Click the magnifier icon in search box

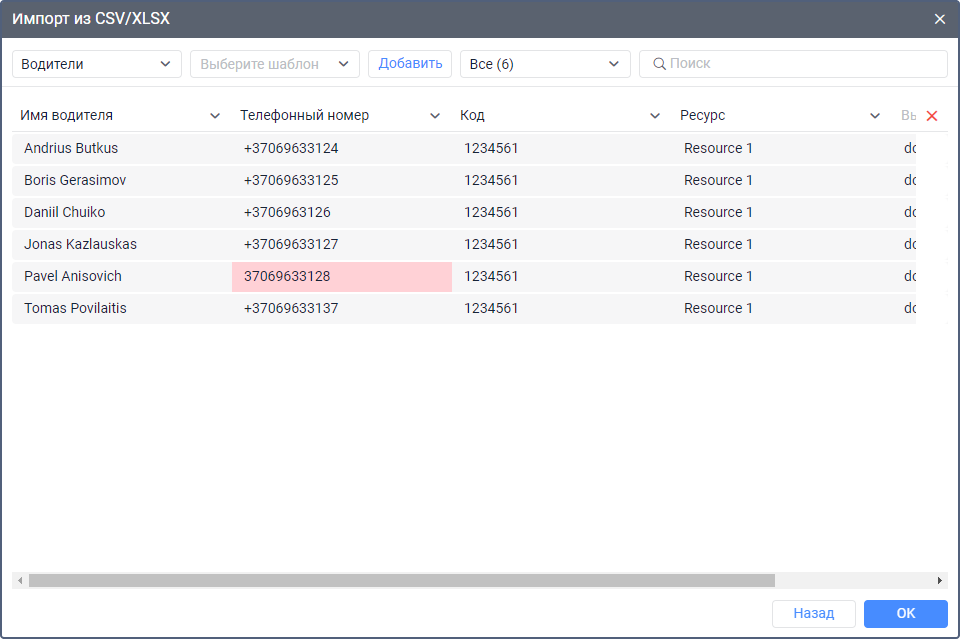[659, 64]
